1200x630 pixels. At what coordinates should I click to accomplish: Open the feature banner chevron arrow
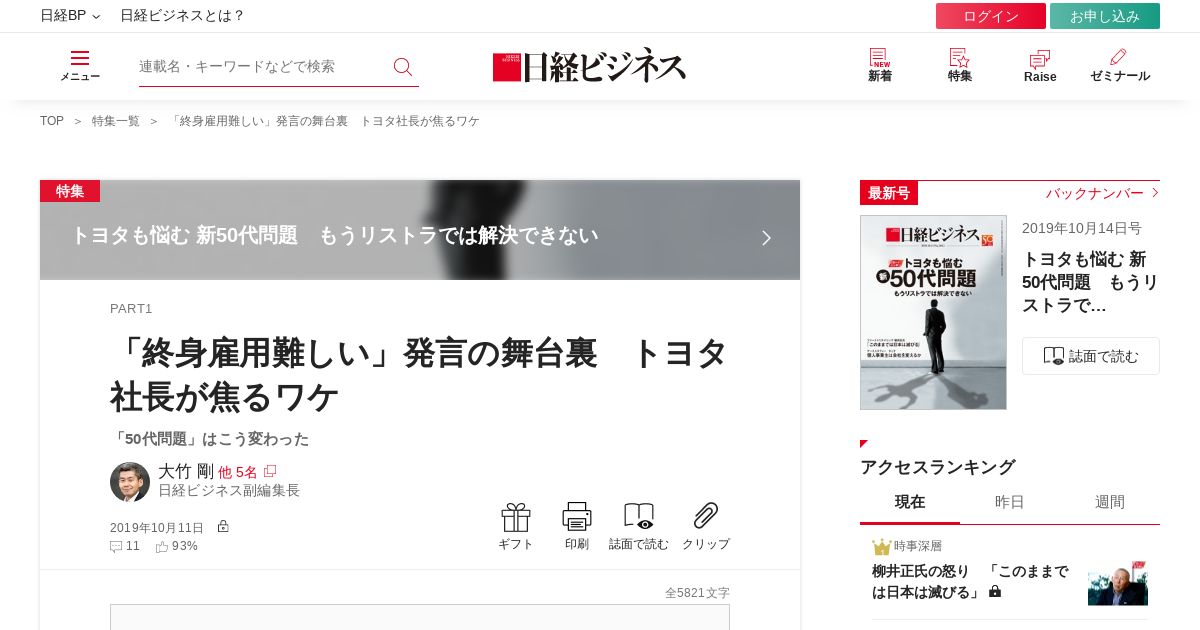(x=767, y=238)
